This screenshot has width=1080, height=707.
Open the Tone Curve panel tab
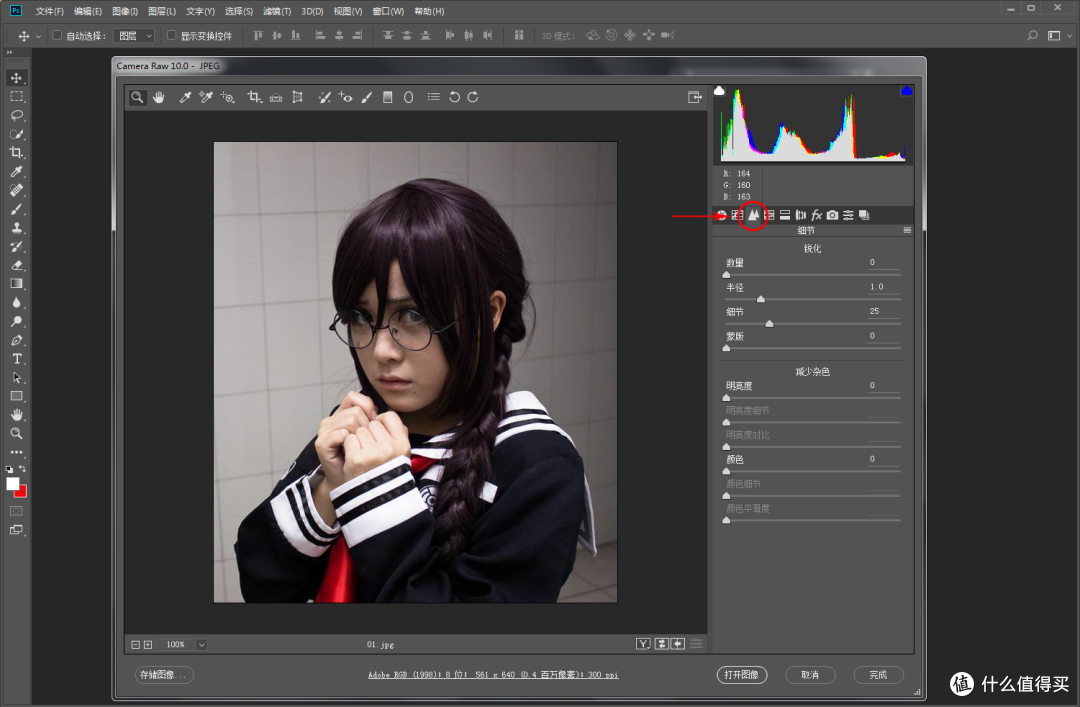[x=737, y=214]
